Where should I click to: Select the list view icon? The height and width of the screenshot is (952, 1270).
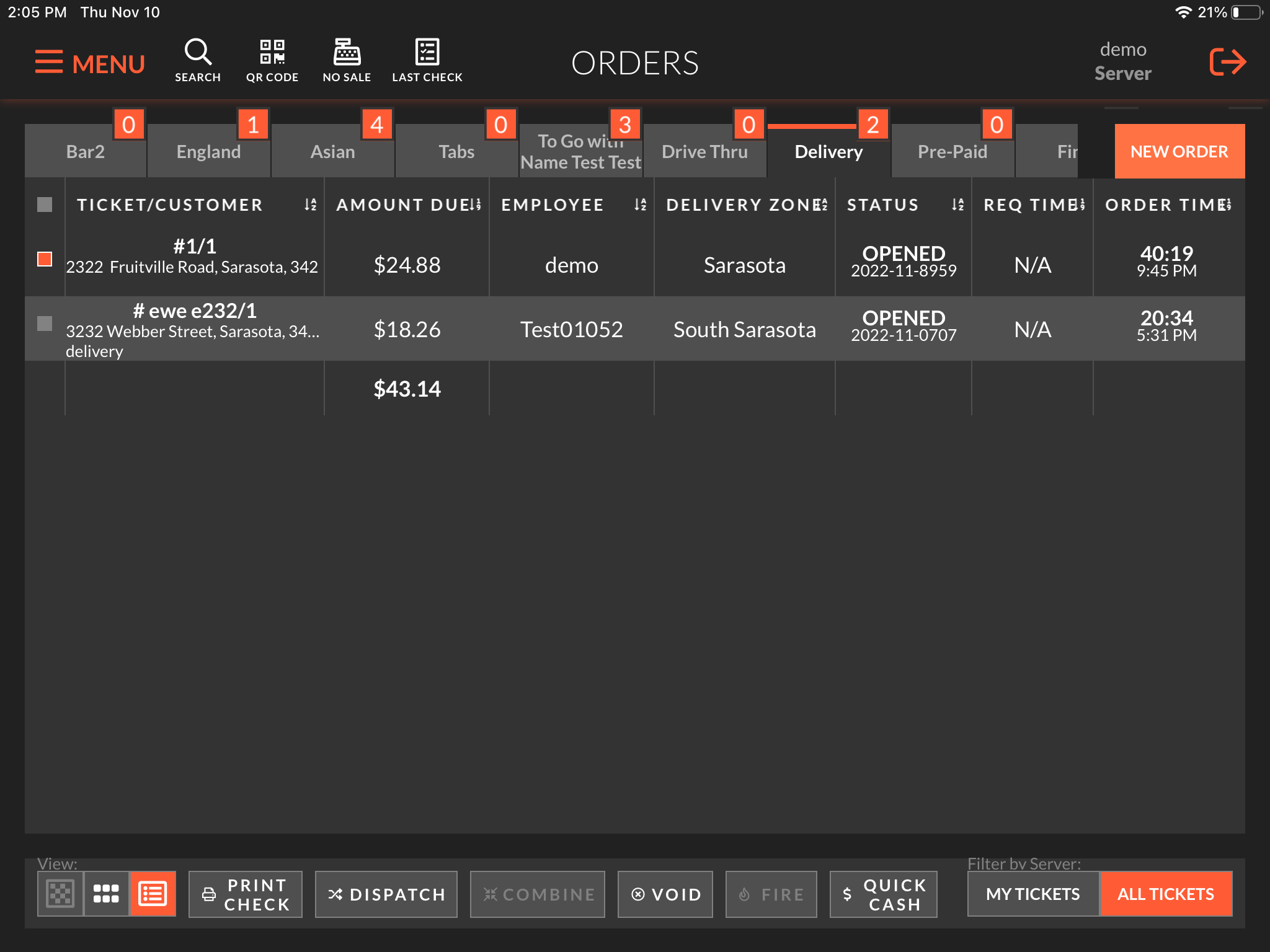(153, 893)
